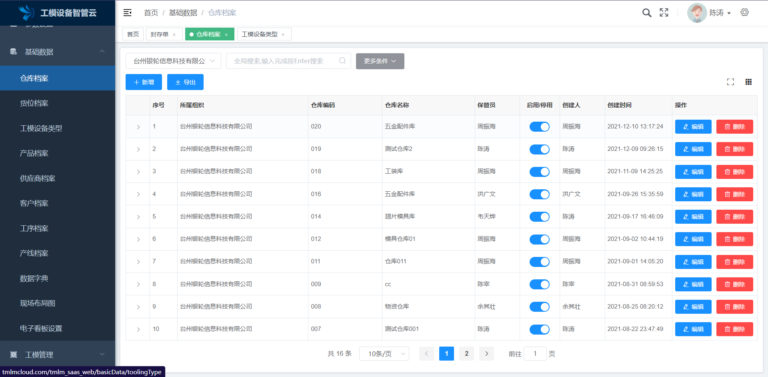Viewport: 768px width, 377px height.
Task: Toggle status switch for 模具仓库01
Action: click(x=539, y=239)
